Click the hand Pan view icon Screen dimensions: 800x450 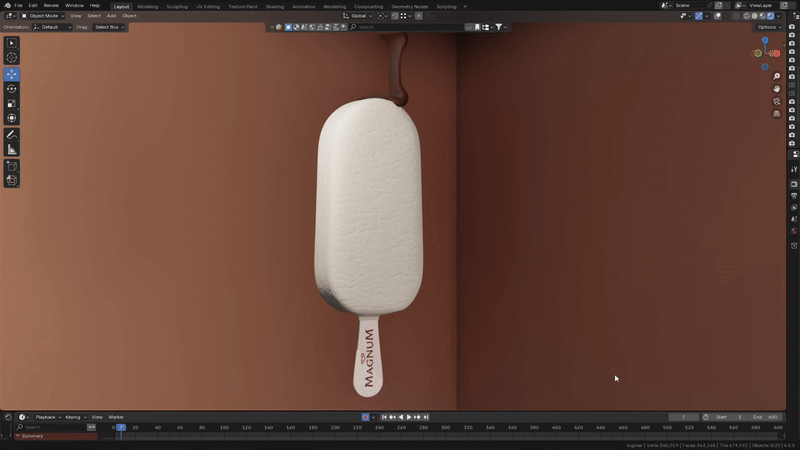pyautogui.click(x=777, y=89)
